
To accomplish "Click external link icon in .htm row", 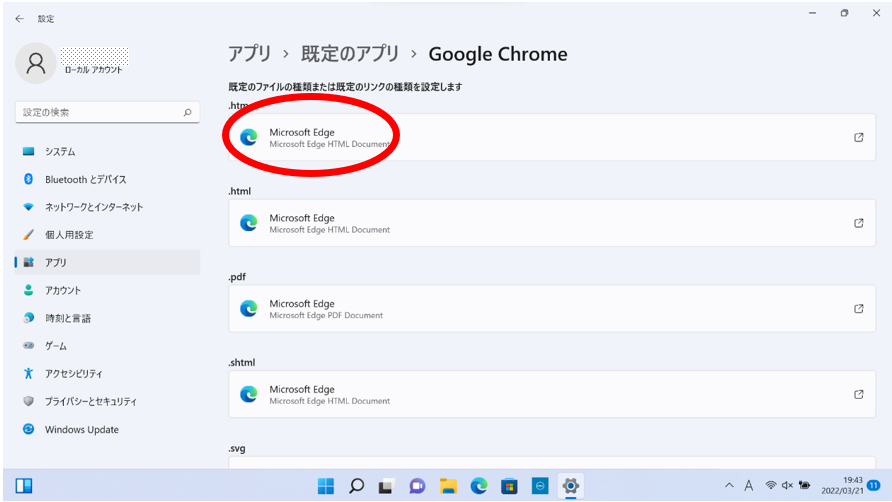I will pyautogui.click(x=859, y=137).
